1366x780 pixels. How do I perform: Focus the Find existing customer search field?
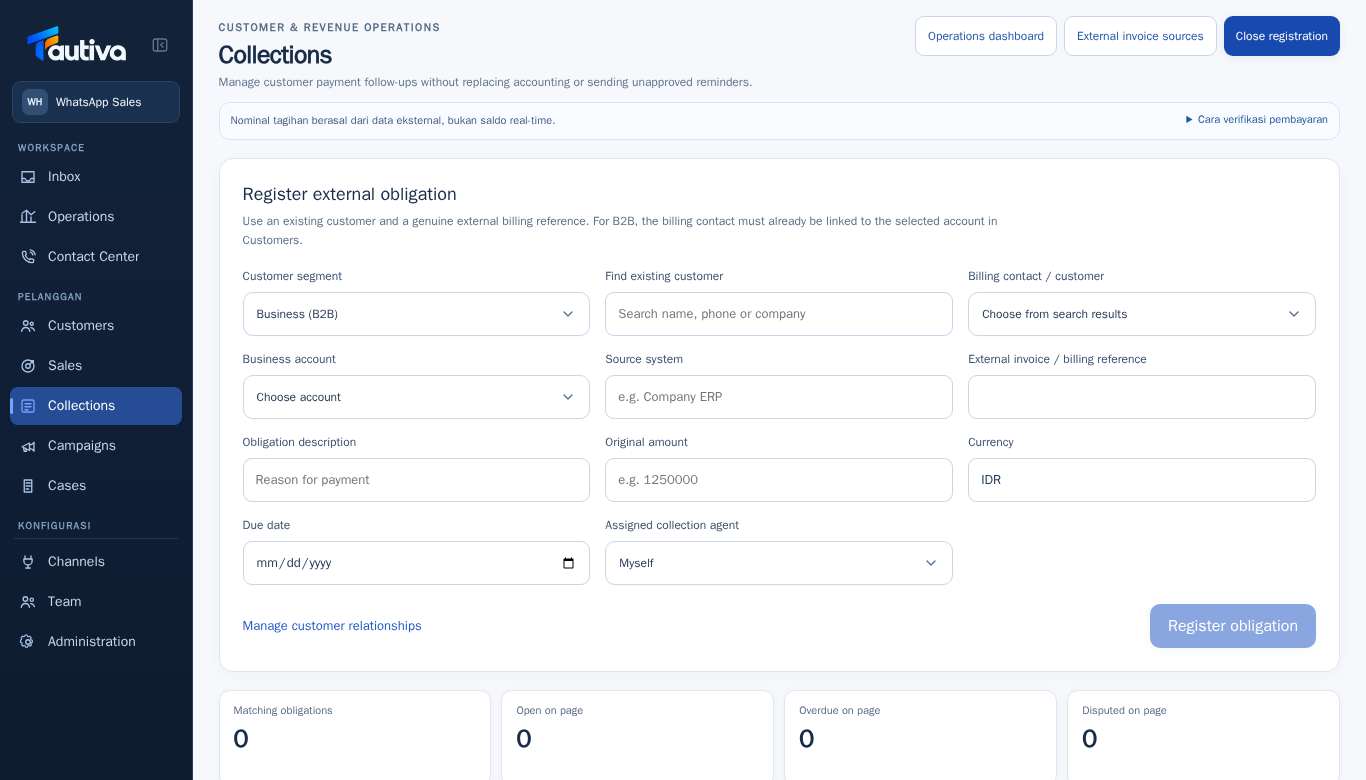point(778,314)
